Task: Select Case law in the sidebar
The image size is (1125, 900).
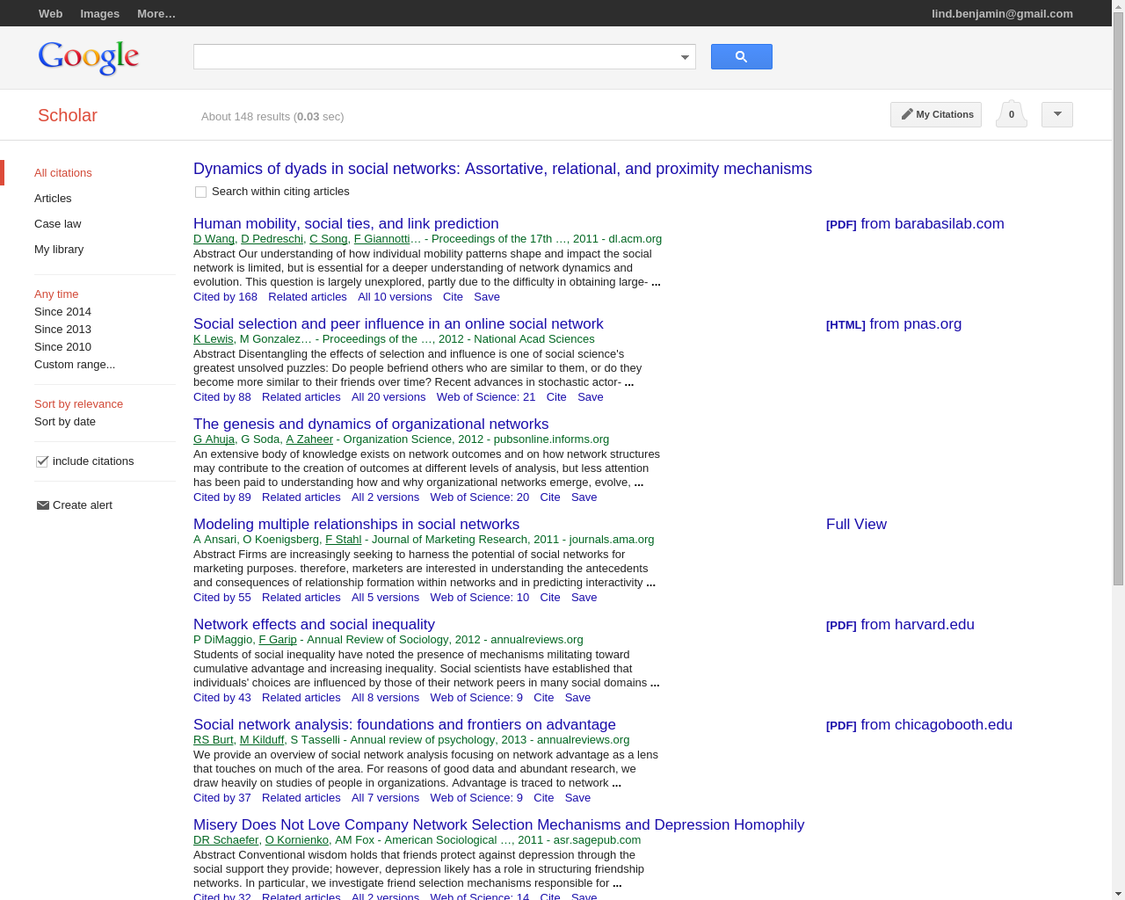Action: pos(57,224)
